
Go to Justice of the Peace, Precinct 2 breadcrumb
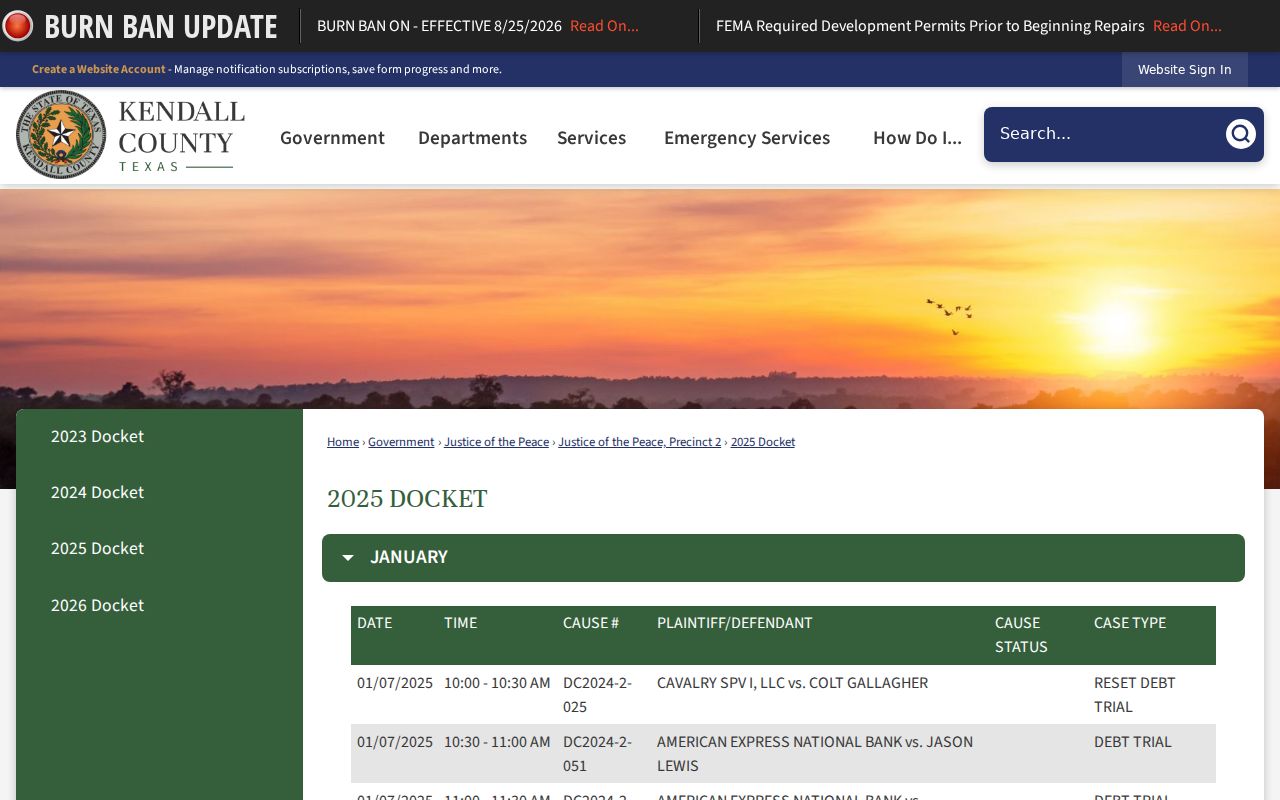pos(640,442)
